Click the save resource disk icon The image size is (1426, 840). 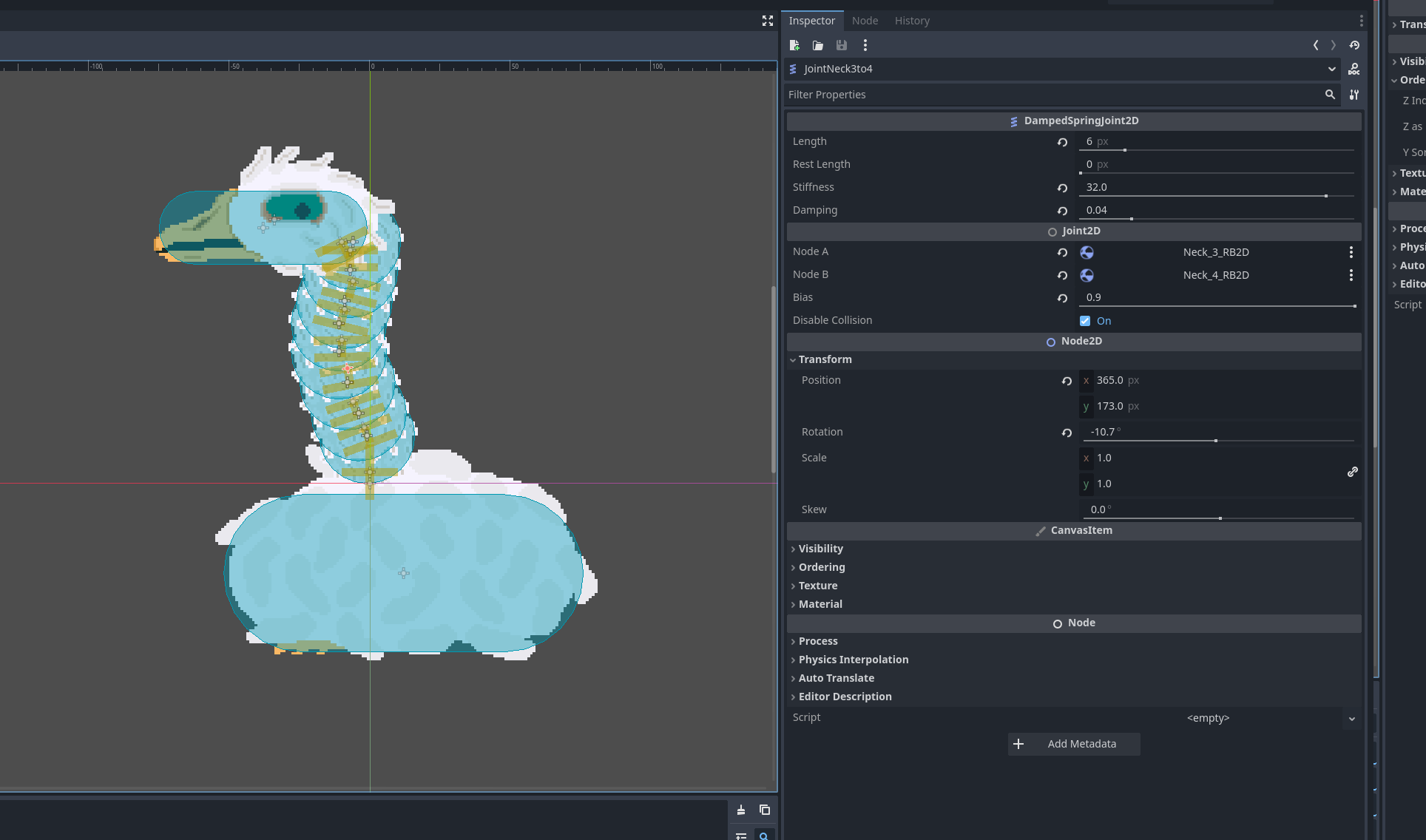(x=842, y=45)
